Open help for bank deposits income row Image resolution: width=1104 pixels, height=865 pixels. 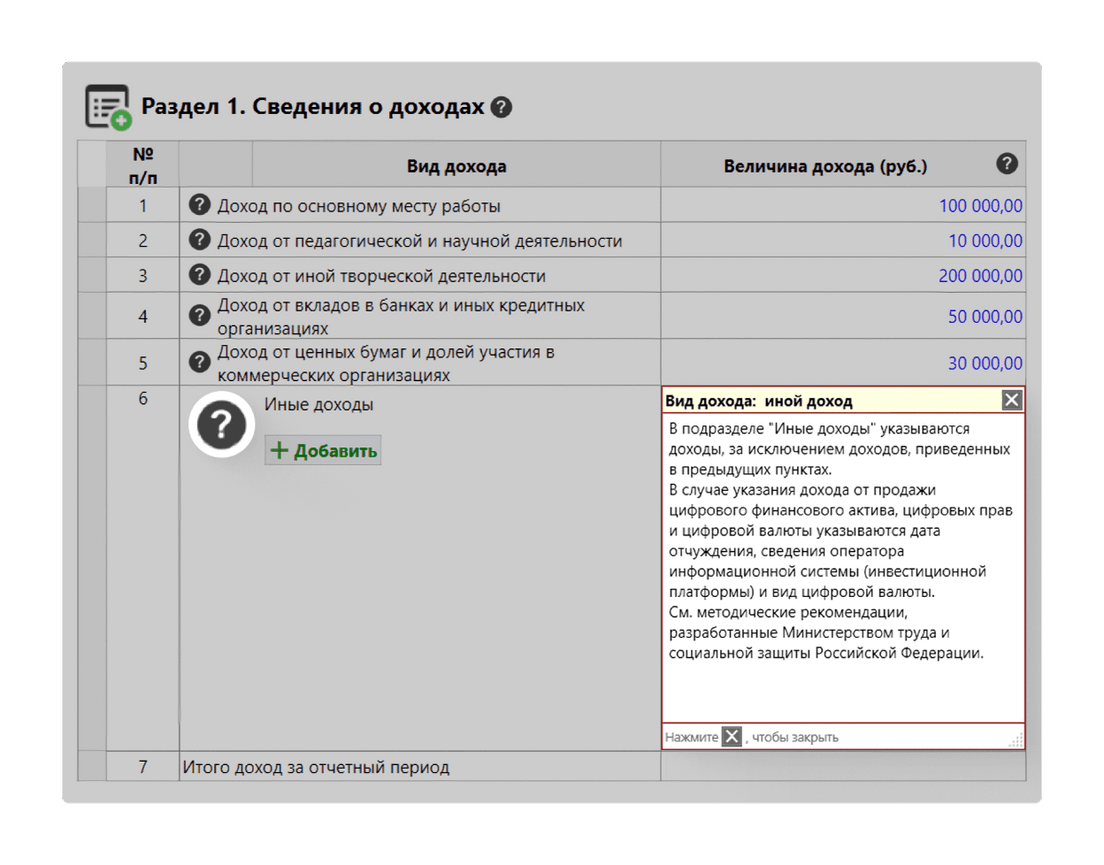200,315
